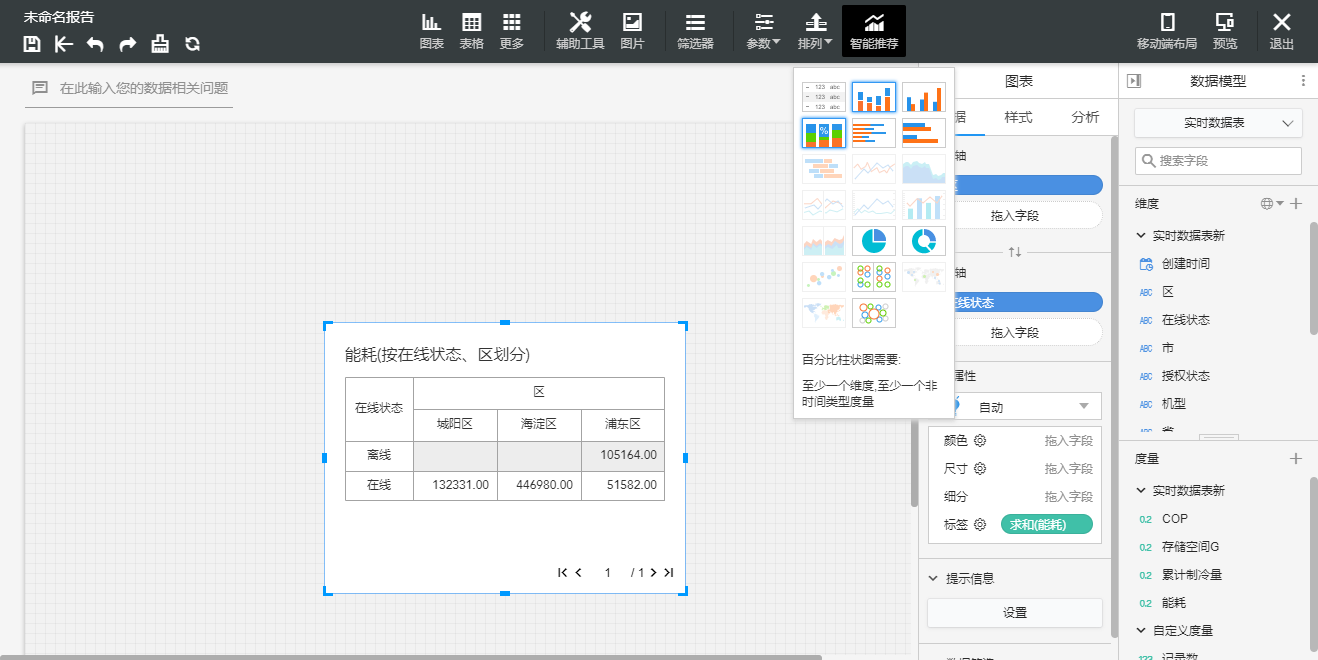Select the stacked column chart thumbnail
1318x660 pixels.
point(874,97)
